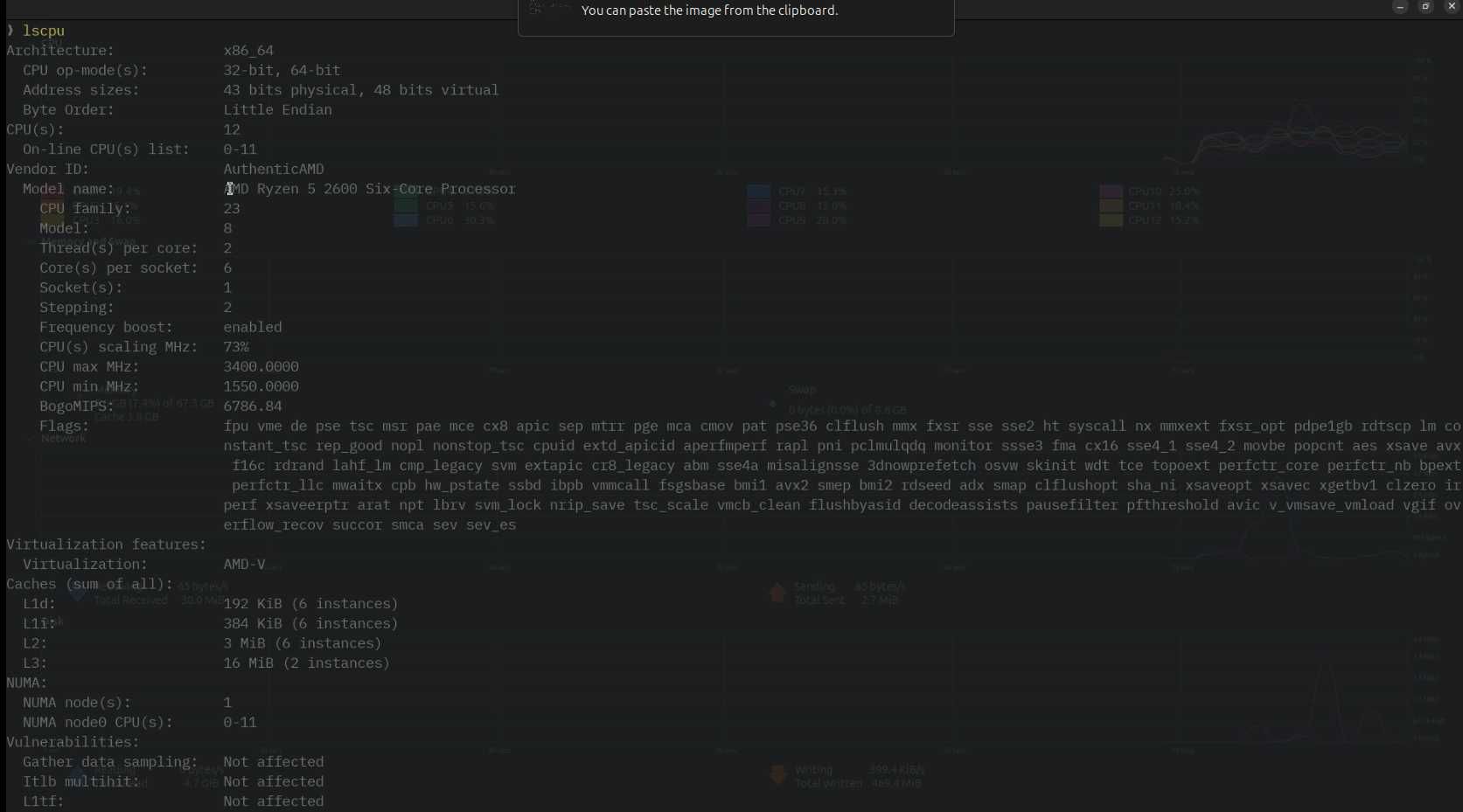Image resolution: width=1463 pixels, height=812 pixels.
Task: Click the 'Vulnerabilities:' heading
Action: [73, 742]
